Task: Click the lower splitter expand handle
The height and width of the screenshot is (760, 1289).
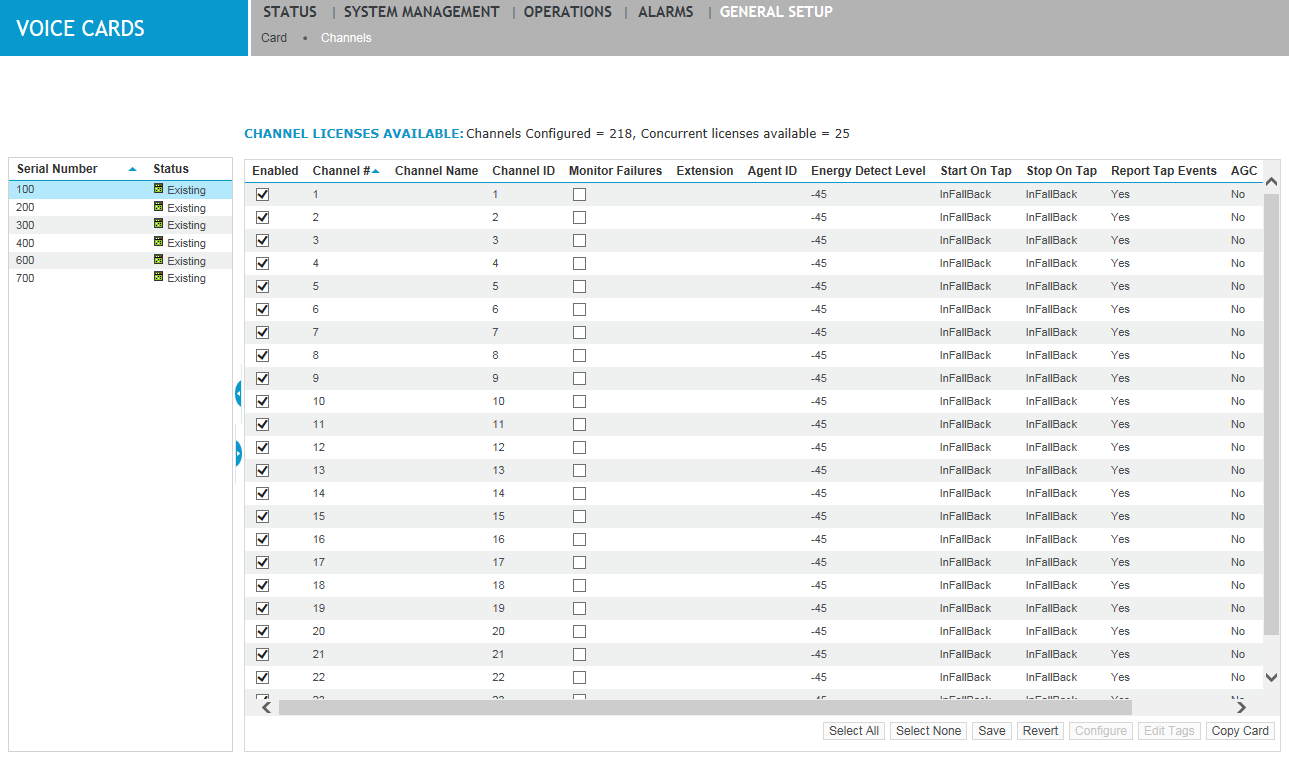Action: pyautogui.click(x=238, y=454)
